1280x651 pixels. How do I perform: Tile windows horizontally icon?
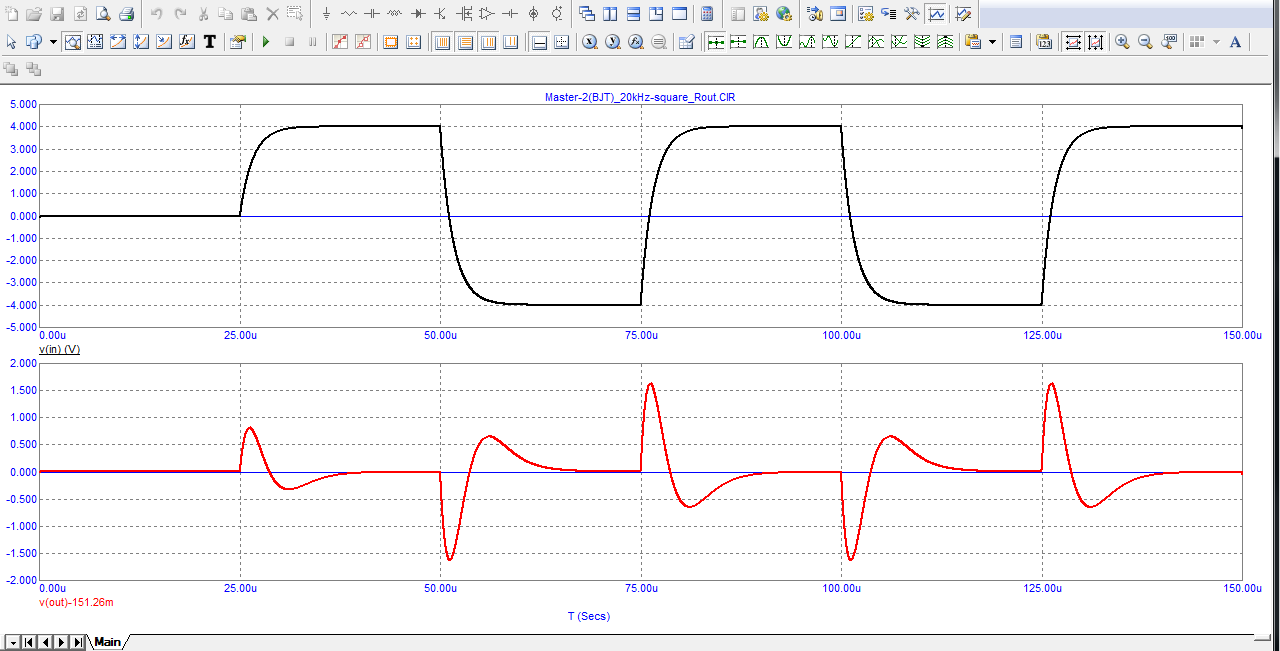pos(633,14)
